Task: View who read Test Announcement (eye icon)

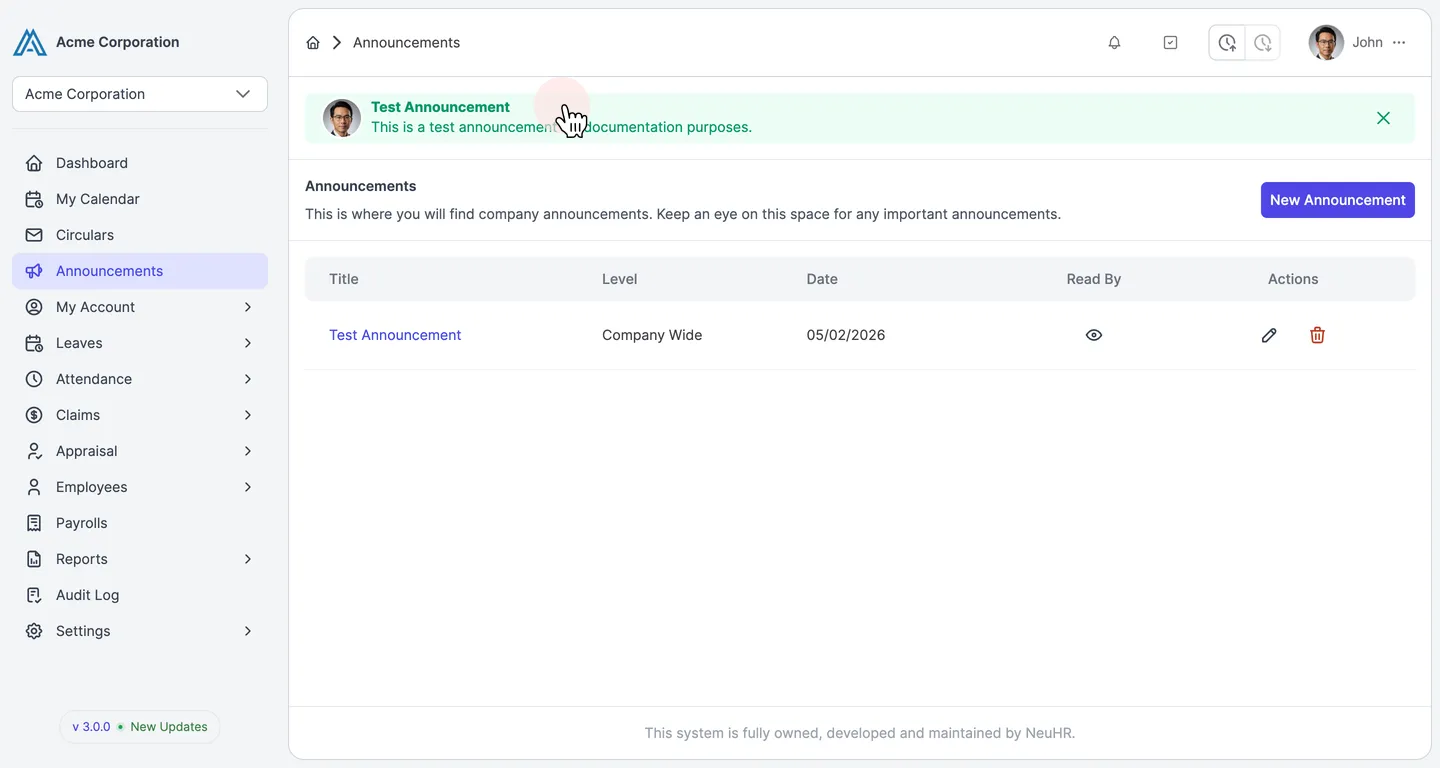Action: click(1094, 335)
